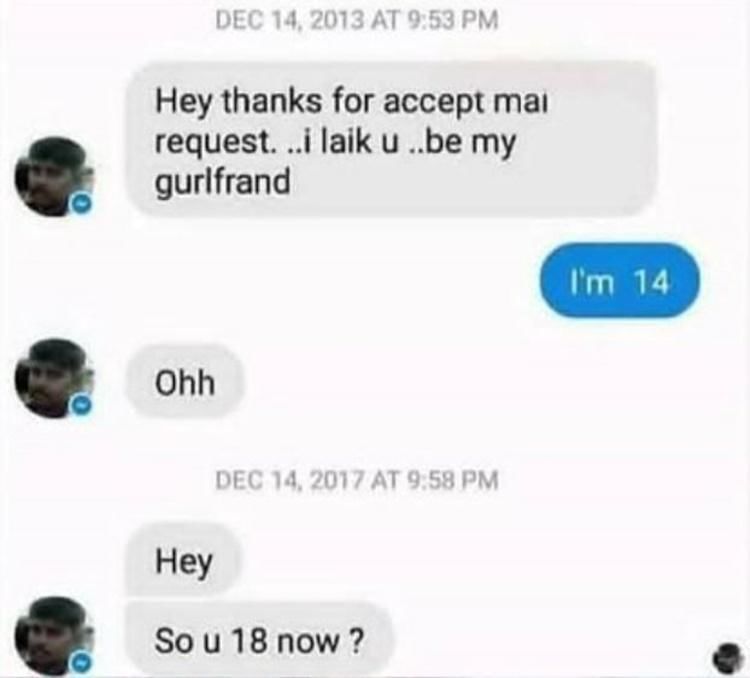
Task: Open the avatar beside So u 18 now
Action: point(53,636)
